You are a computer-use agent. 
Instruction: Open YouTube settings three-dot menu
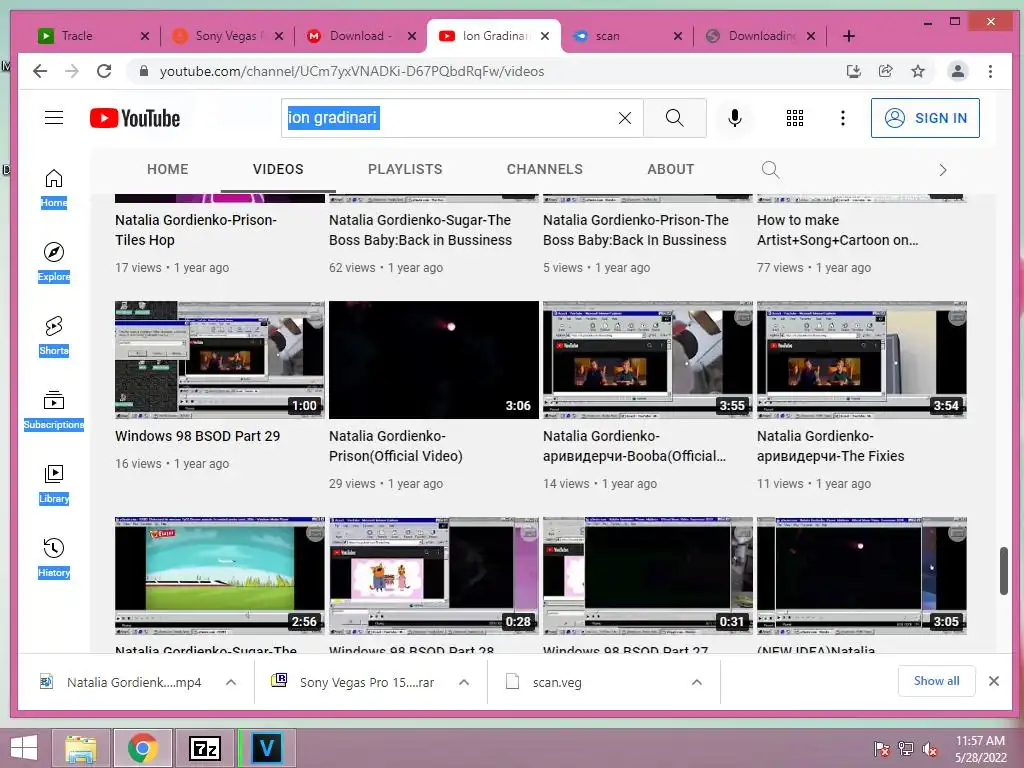[842, 118]
